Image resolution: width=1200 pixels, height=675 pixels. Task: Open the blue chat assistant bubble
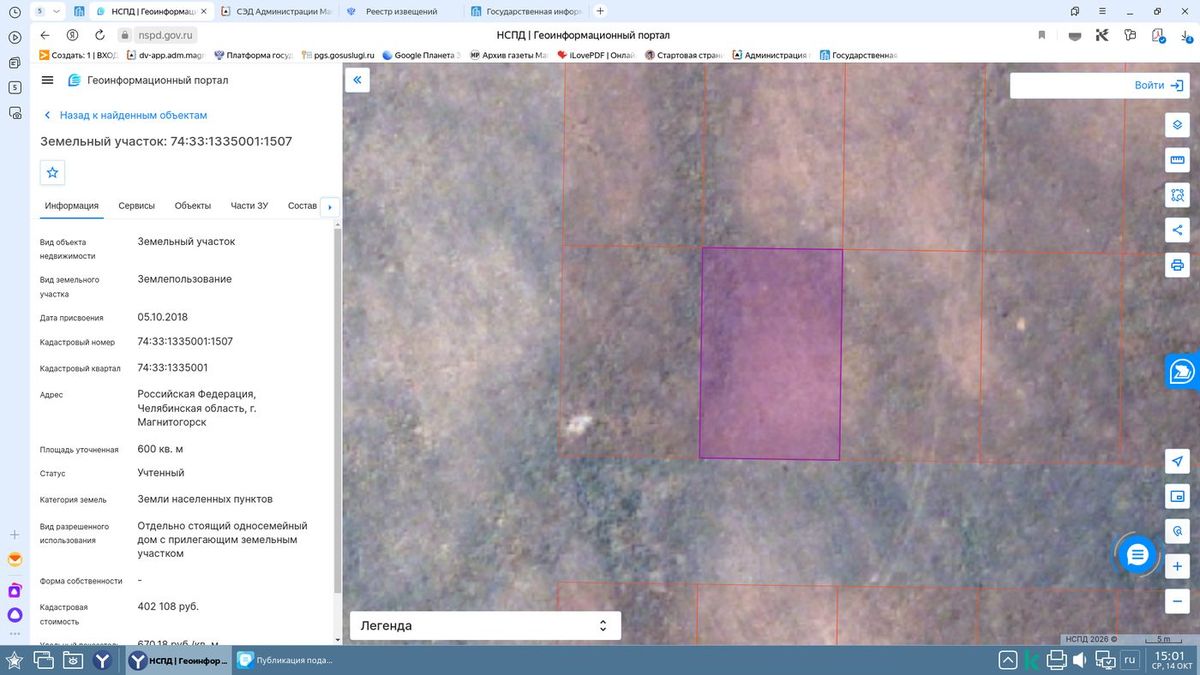(x=1137, y=555)
